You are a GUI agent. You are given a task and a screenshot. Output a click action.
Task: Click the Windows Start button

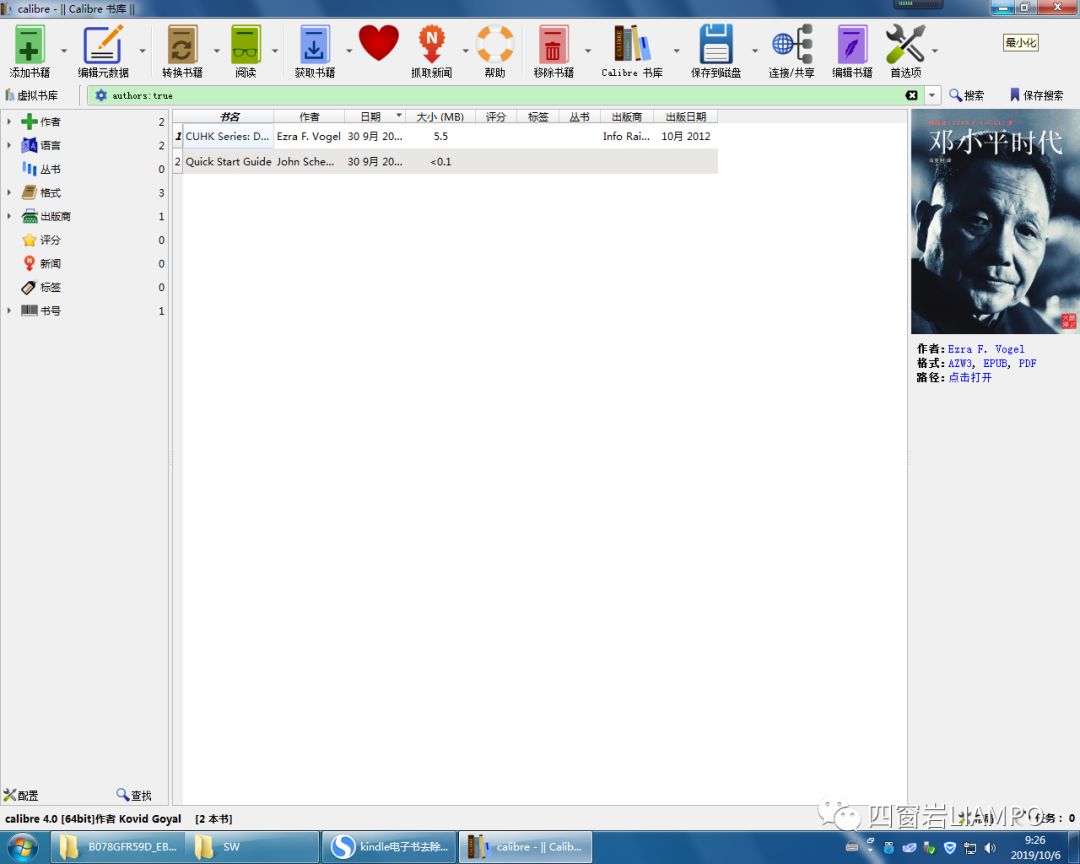pyautogui.click(x=23, y=847)
